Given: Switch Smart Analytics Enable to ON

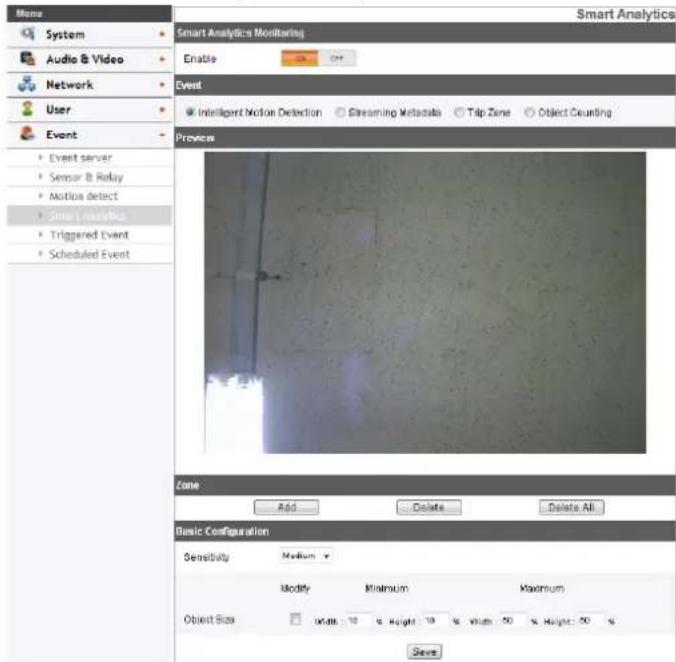Looking at the screenshot, I should pos(300,58).
